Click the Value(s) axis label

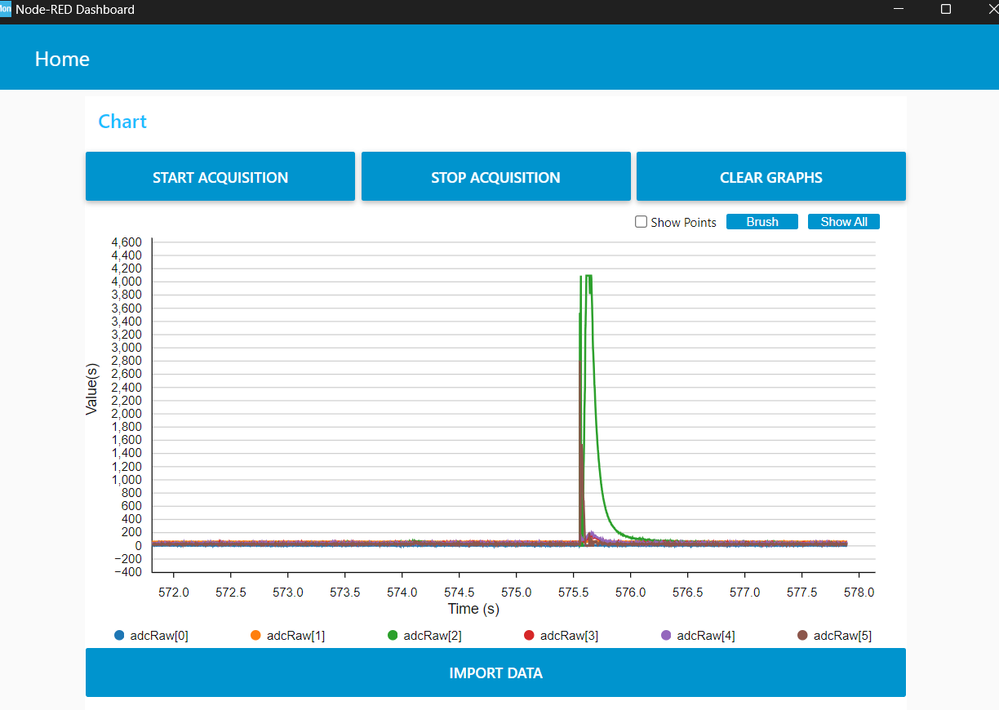pos(92,389)
